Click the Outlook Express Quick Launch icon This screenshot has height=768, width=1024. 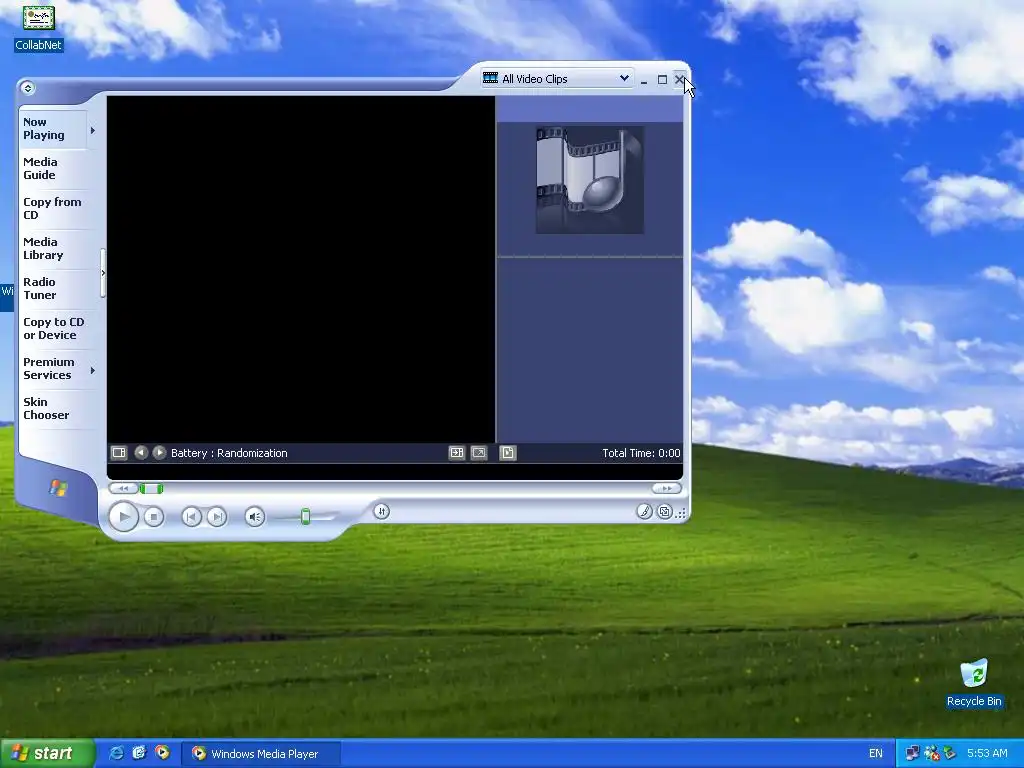click(139, 753)
